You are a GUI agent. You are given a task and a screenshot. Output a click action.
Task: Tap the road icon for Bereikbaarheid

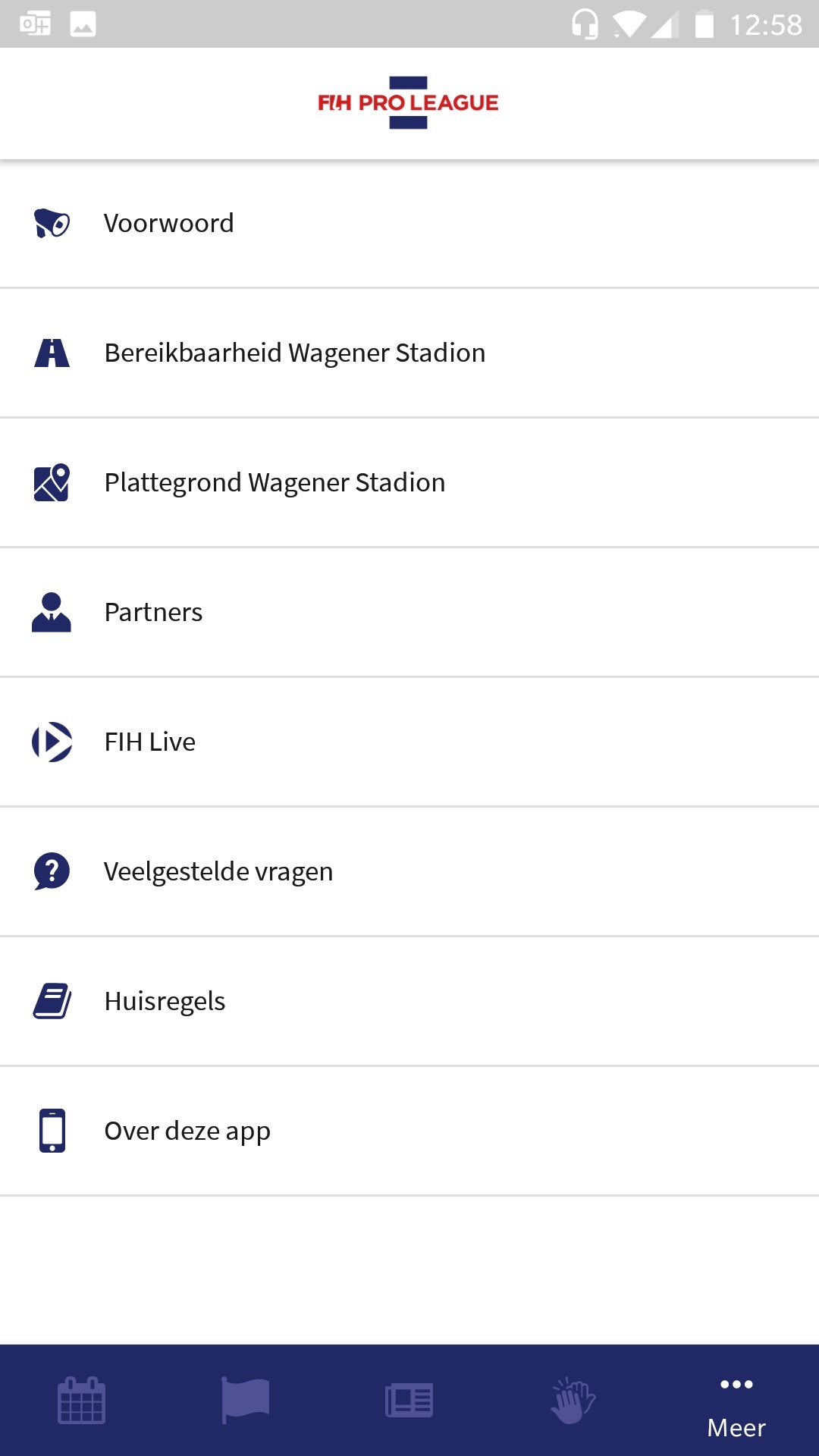(52, 353)
